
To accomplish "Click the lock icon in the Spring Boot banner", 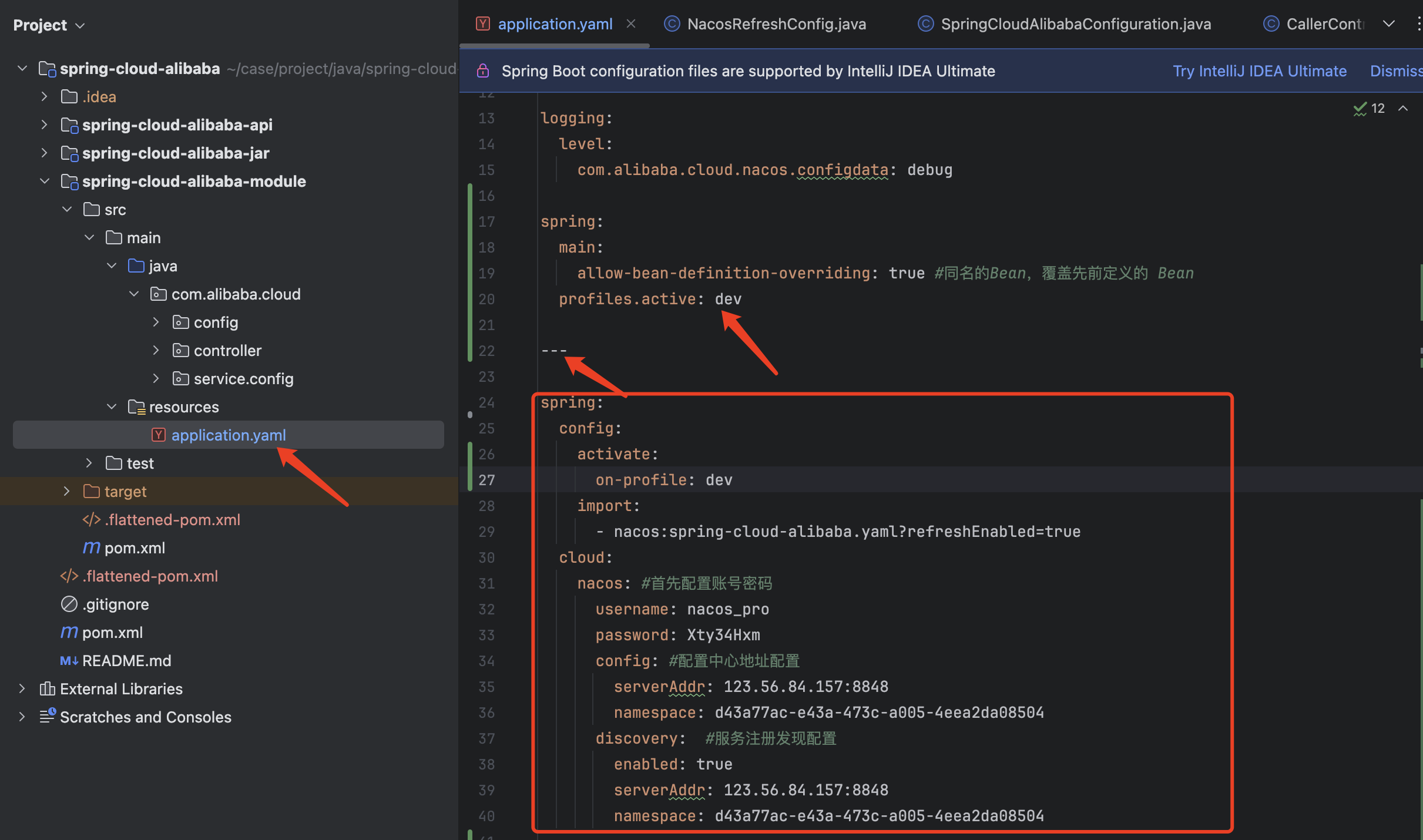I will click(483, 70).
